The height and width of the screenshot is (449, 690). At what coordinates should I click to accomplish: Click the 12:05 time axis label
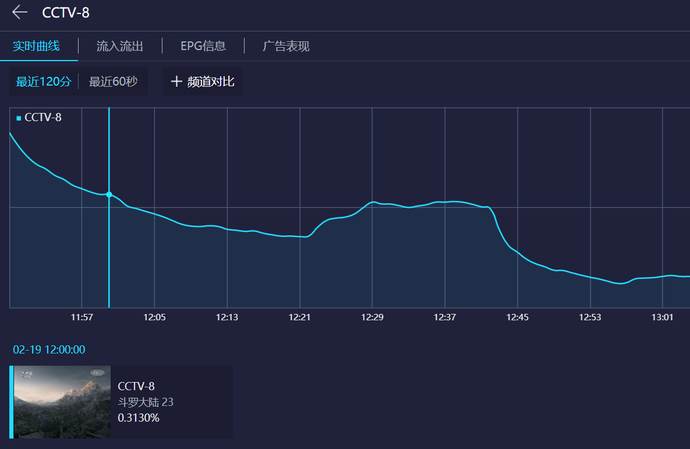pos(154,317)
